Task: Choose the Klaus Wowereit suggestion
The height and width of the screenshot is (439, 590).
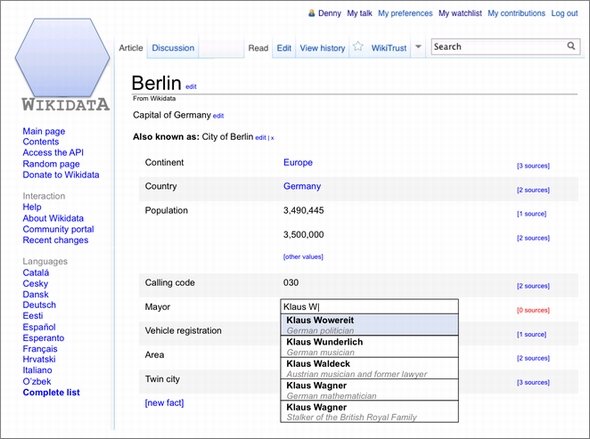Action: click(370, 325)
